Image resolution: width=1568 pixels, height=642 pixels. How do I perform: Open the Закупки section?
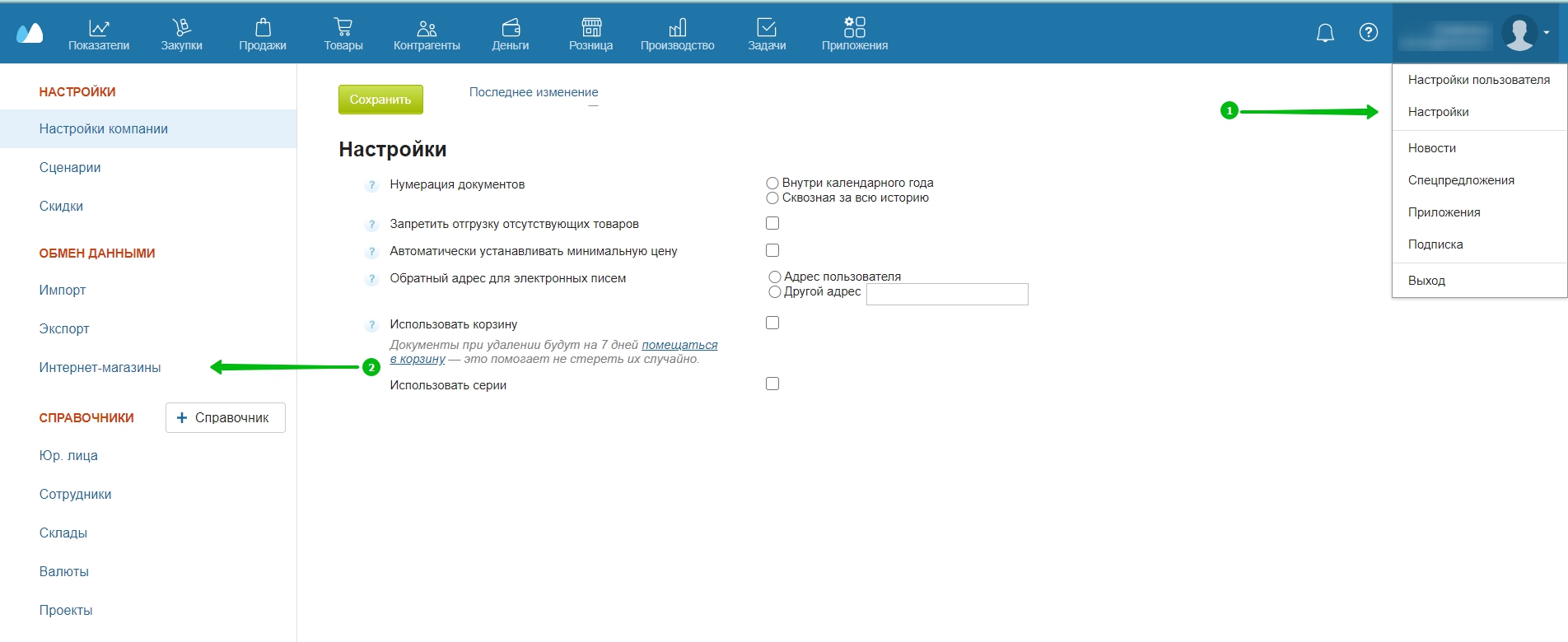(x=181, y=35)
